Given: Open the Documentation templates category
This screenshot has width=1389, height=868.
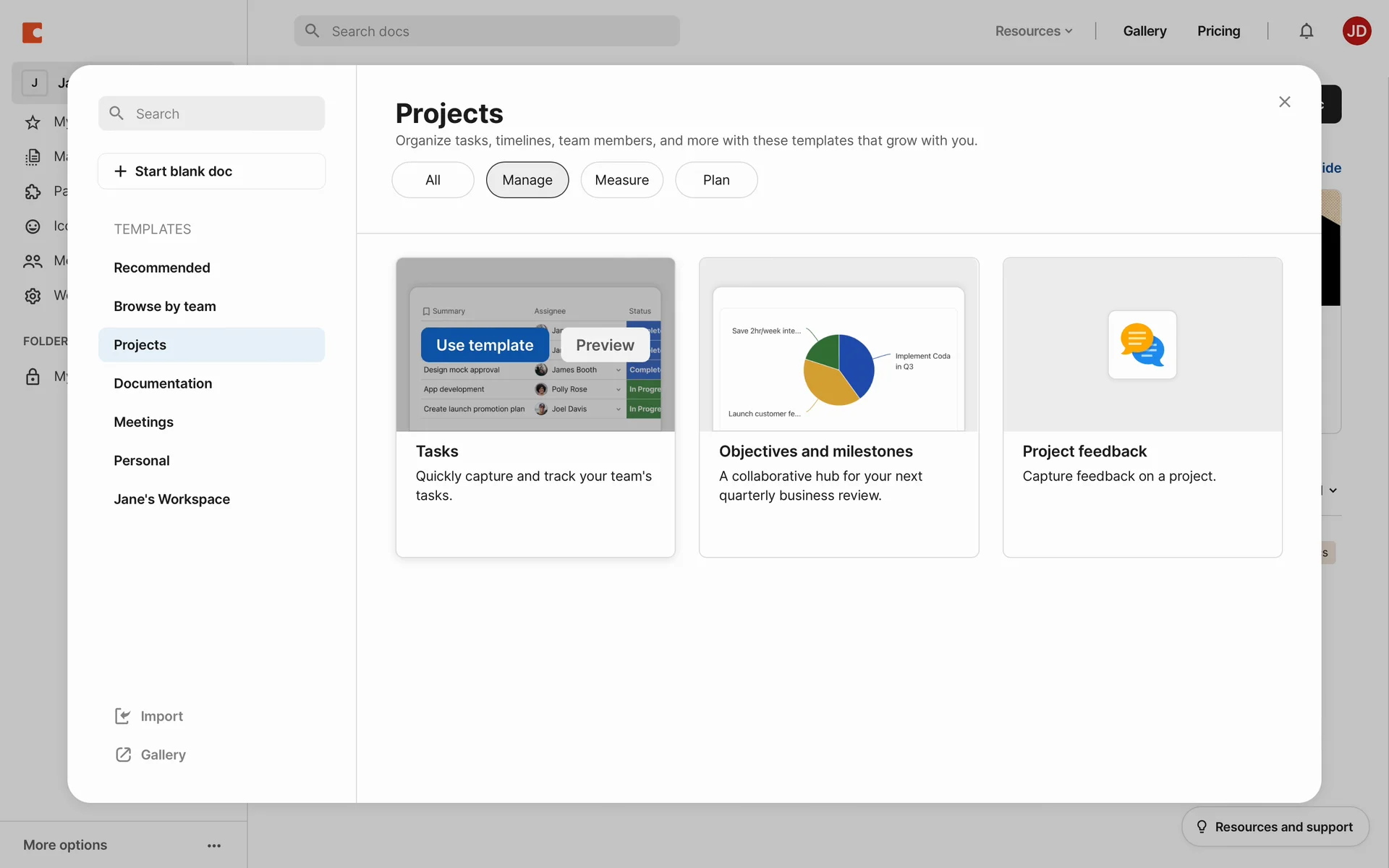Looking at the screenshot, I should coord(163,383).
